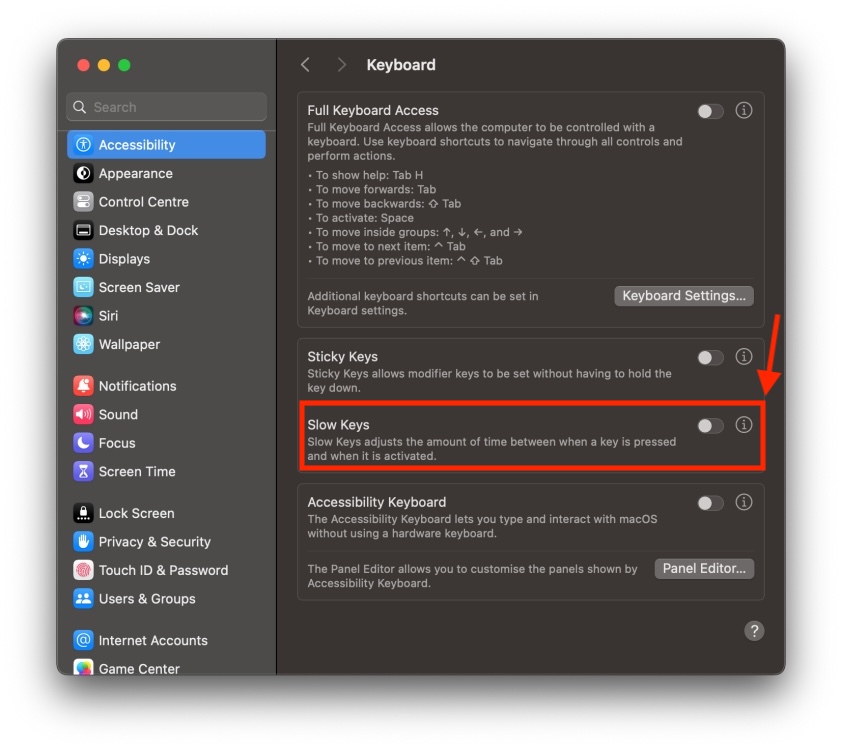
Task: Select Appearance in the sidebar
Action: (x=166, y=173)
